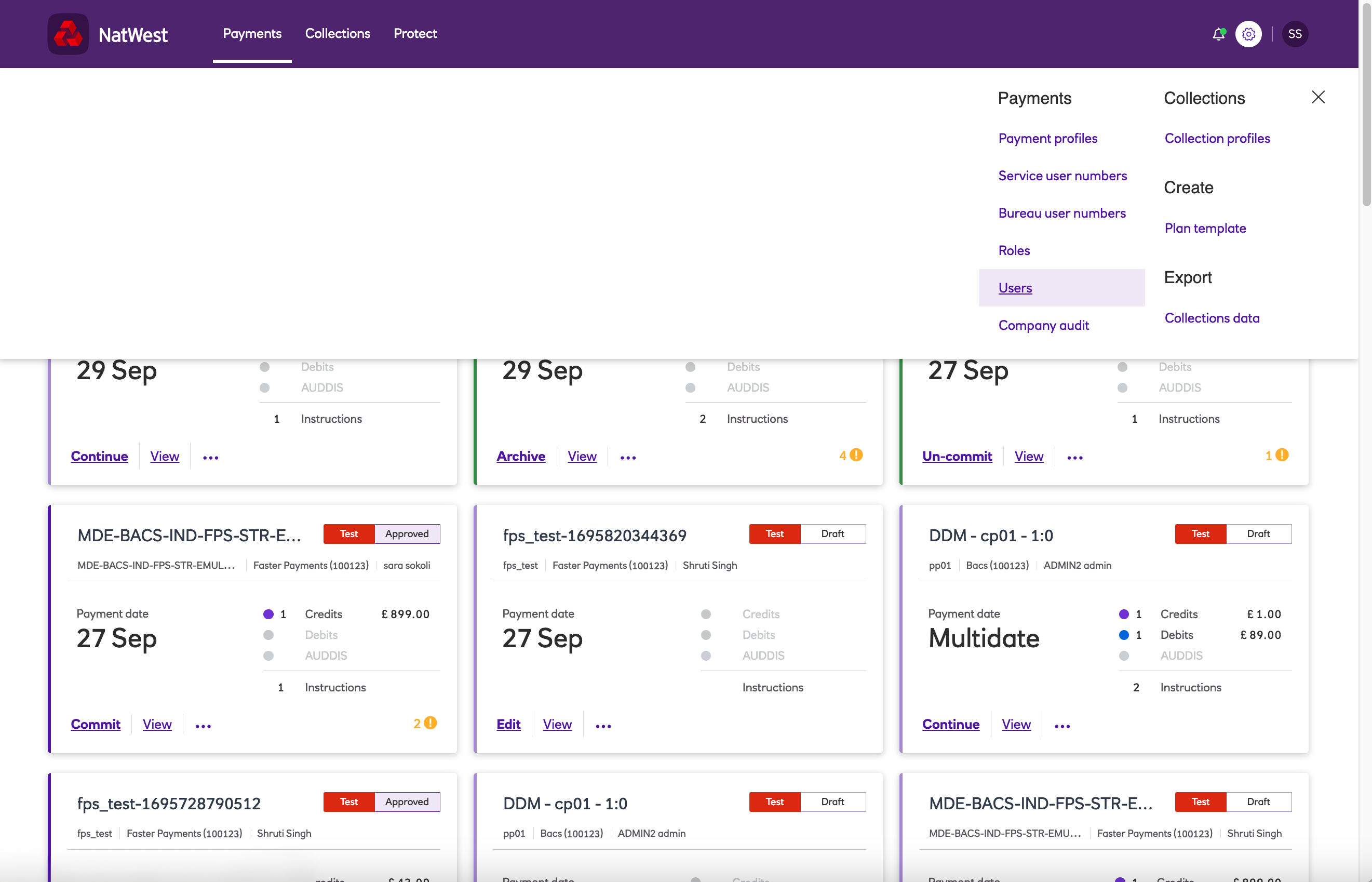Click View on DDM Multidate card
Screen dimensions: 1372x882
pyautogui.click(x=1016, y=724)
